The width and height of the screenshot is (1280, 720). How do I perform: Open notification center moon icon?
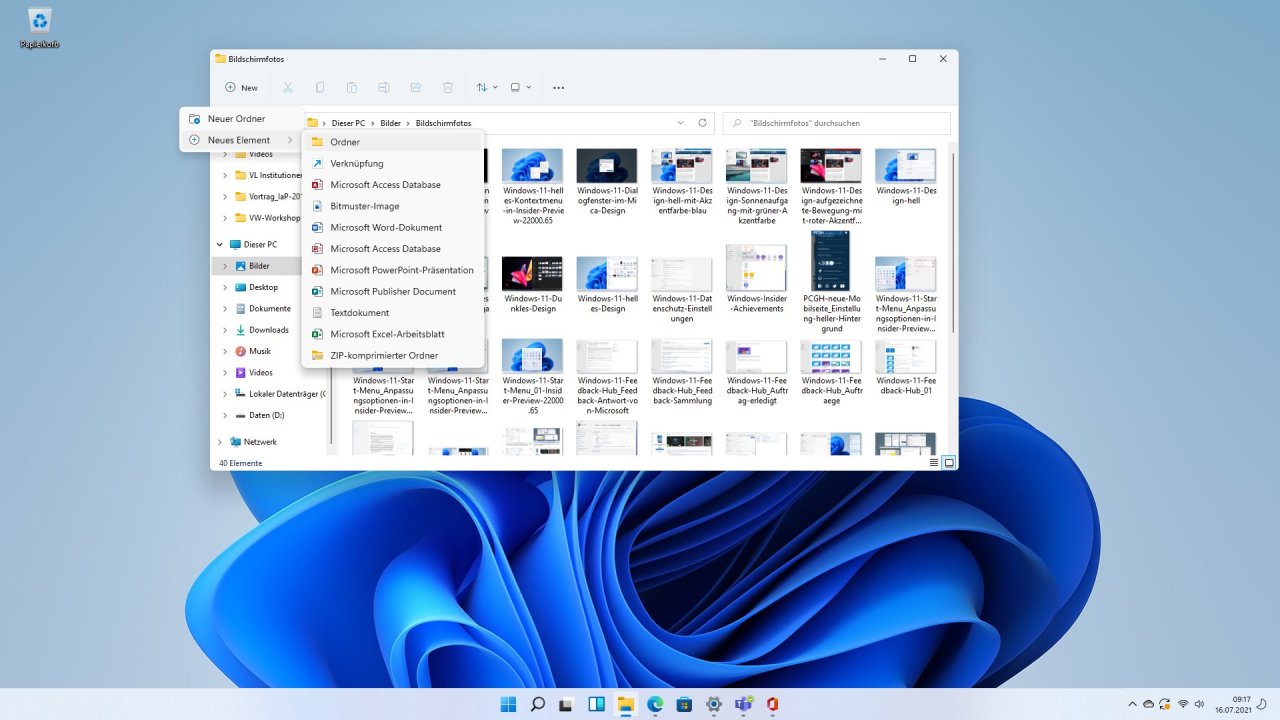(1262, 704)
